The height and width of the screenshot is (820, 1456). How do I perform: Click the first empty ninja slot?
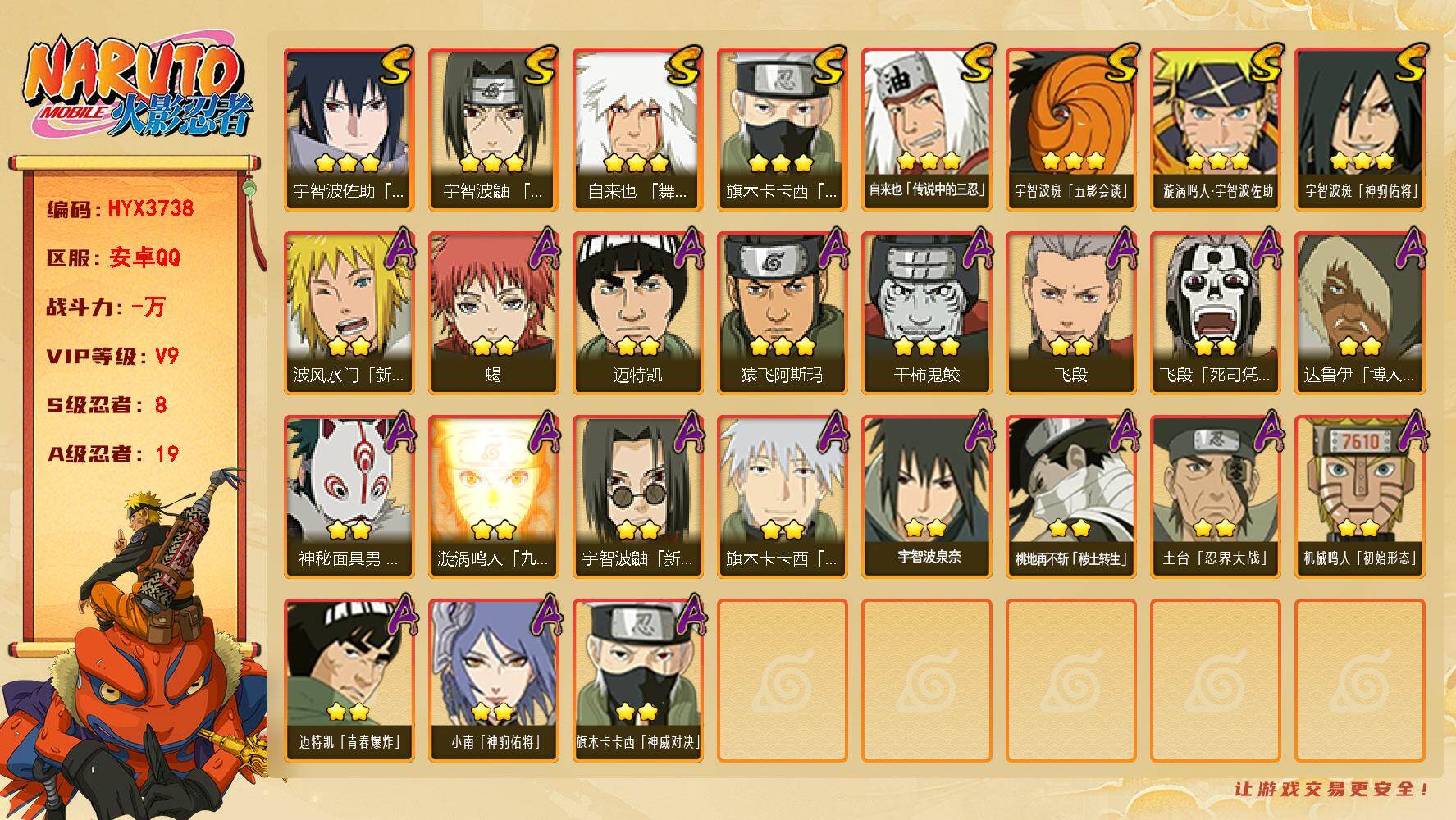coord(782,680)
